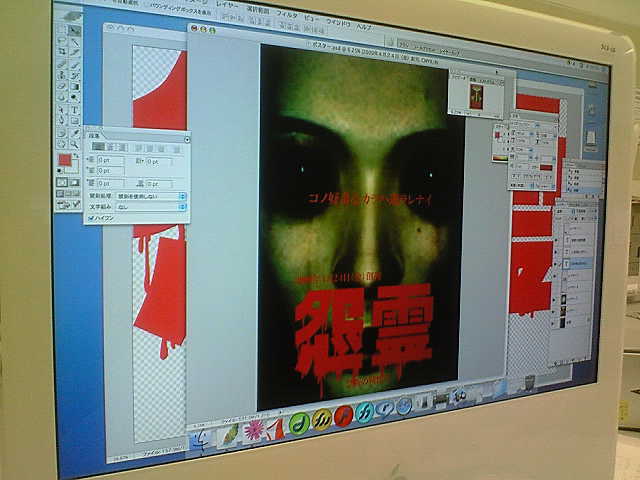The height and width of the screenshot is (480, 640).
Task: Open the ビュー menu
Action: [x=311, y=18]
